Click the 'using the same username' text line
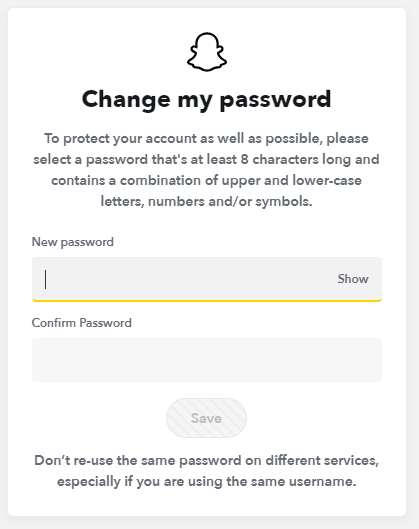 (206, 481)
